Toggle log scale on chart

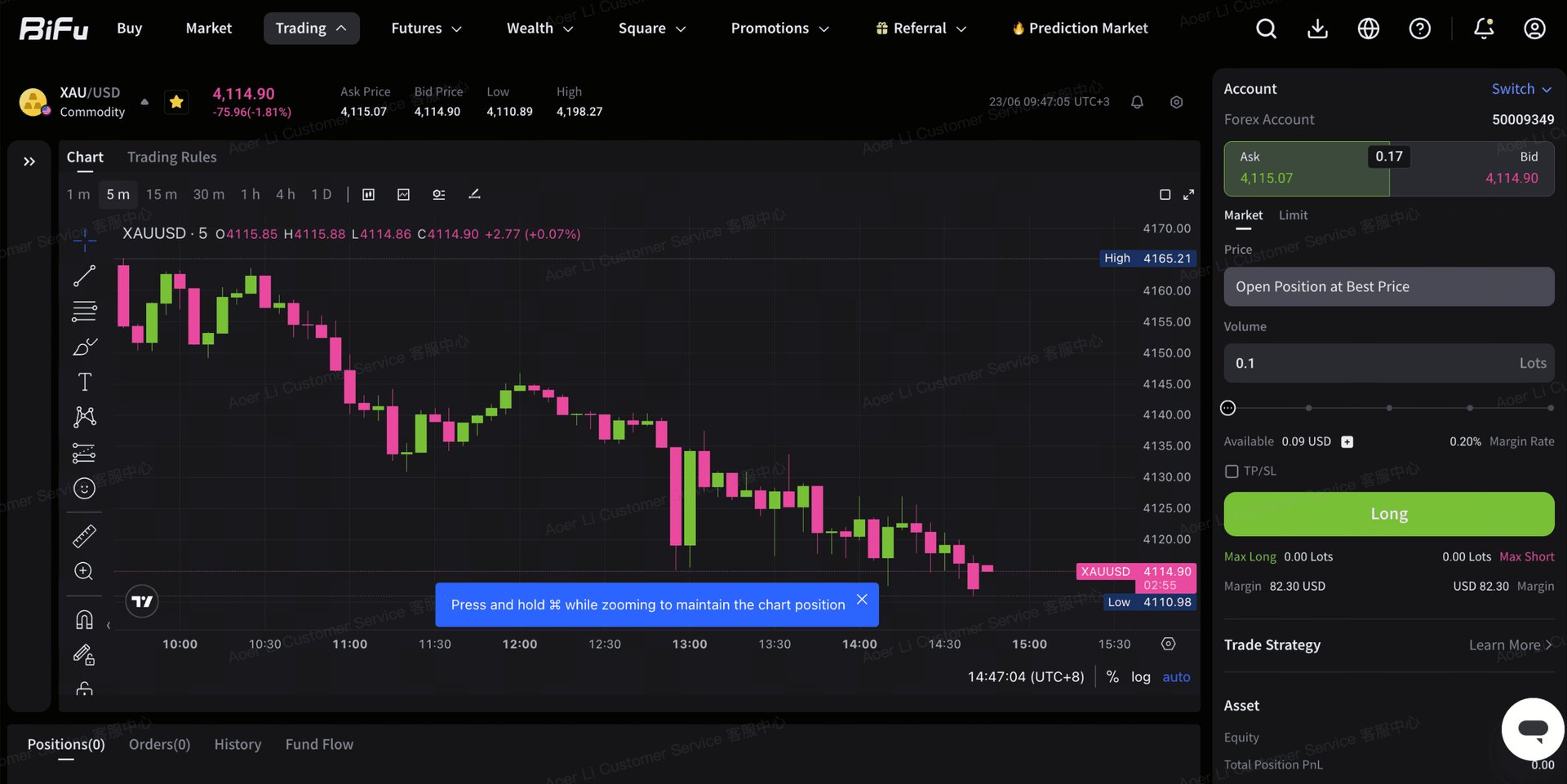[1140, 676]
